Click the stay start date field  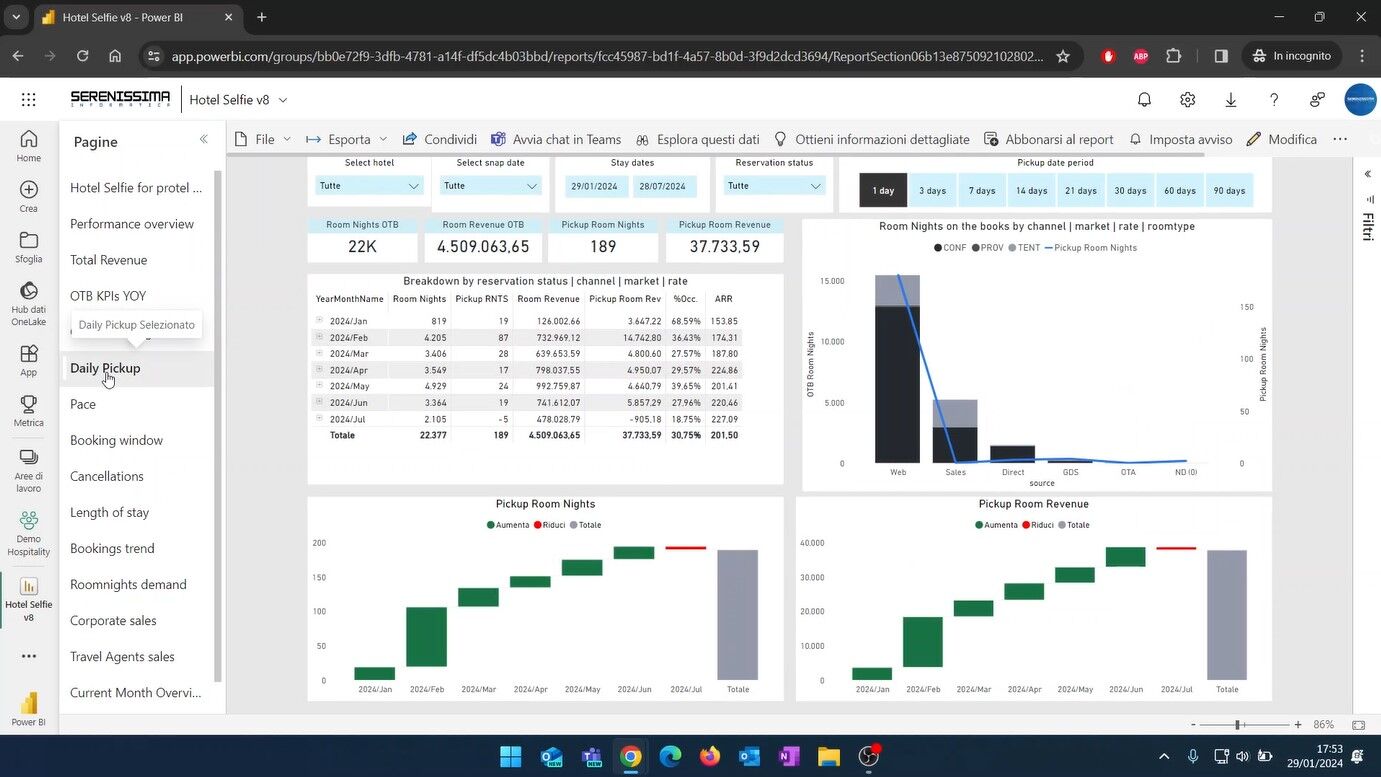[597, 186]
